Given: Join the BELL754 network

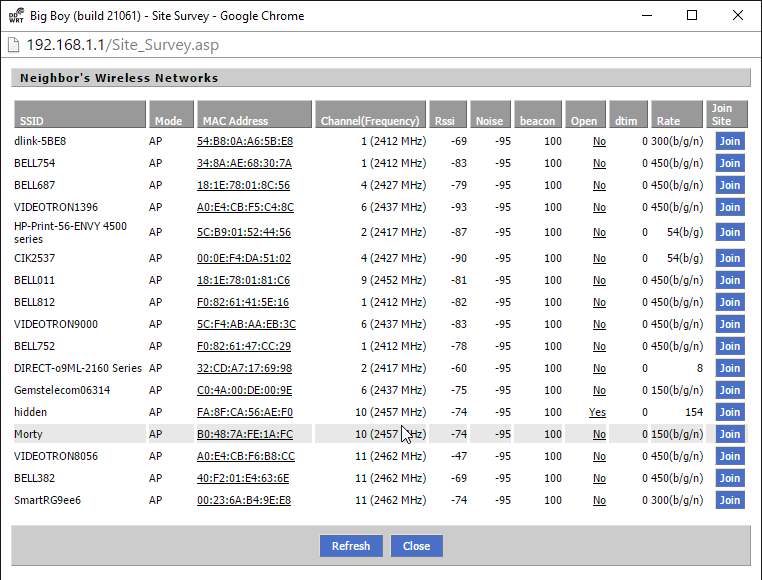Looking at the screenshot, I should (x=729, y=163).
